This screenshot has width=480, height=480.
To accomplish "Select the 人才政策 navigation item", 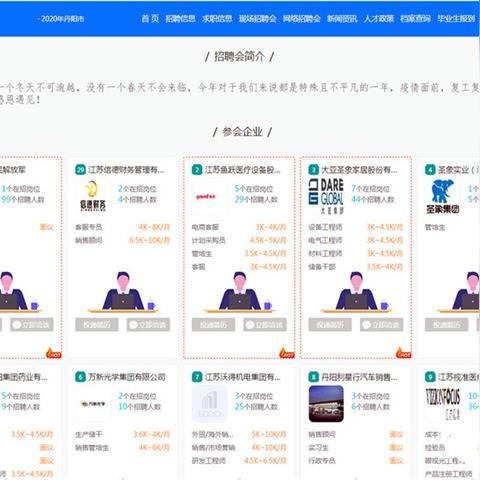I will (379, 19).
